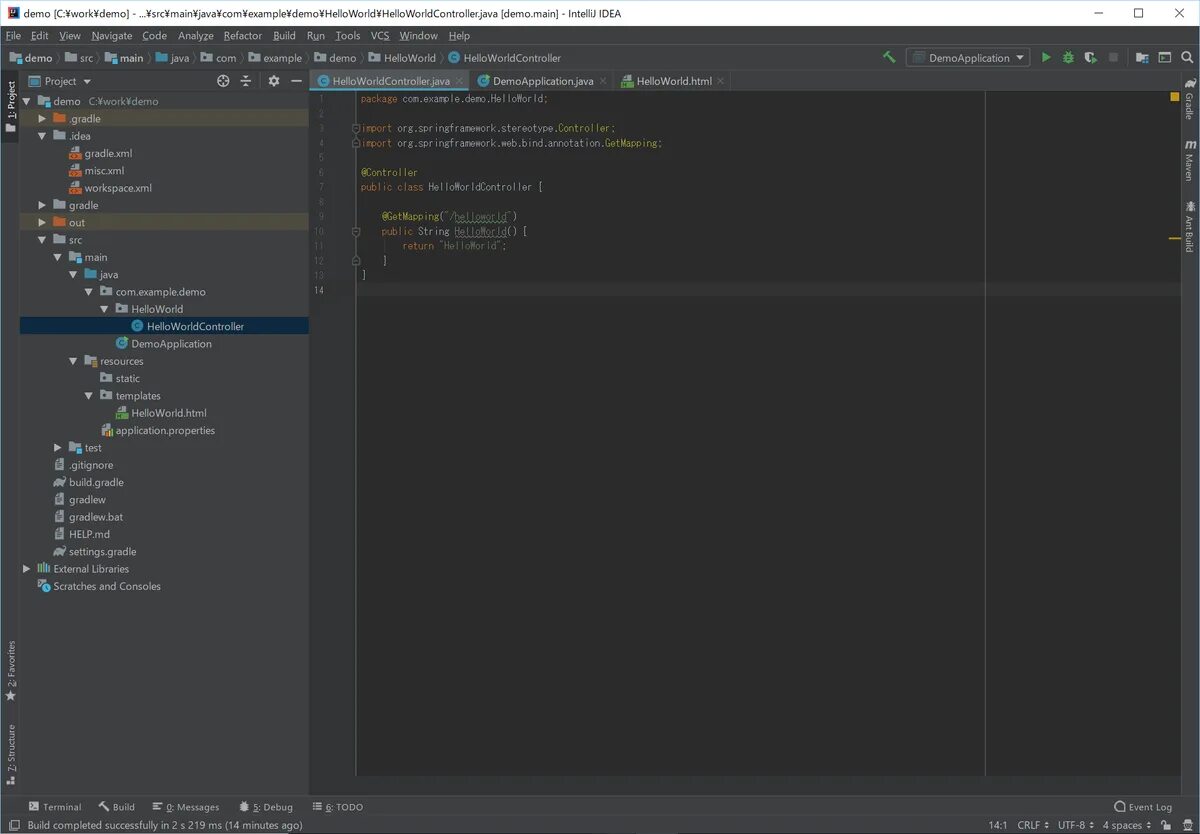Expand the .gradle folder
The image size is (1200, 834).
43,118
